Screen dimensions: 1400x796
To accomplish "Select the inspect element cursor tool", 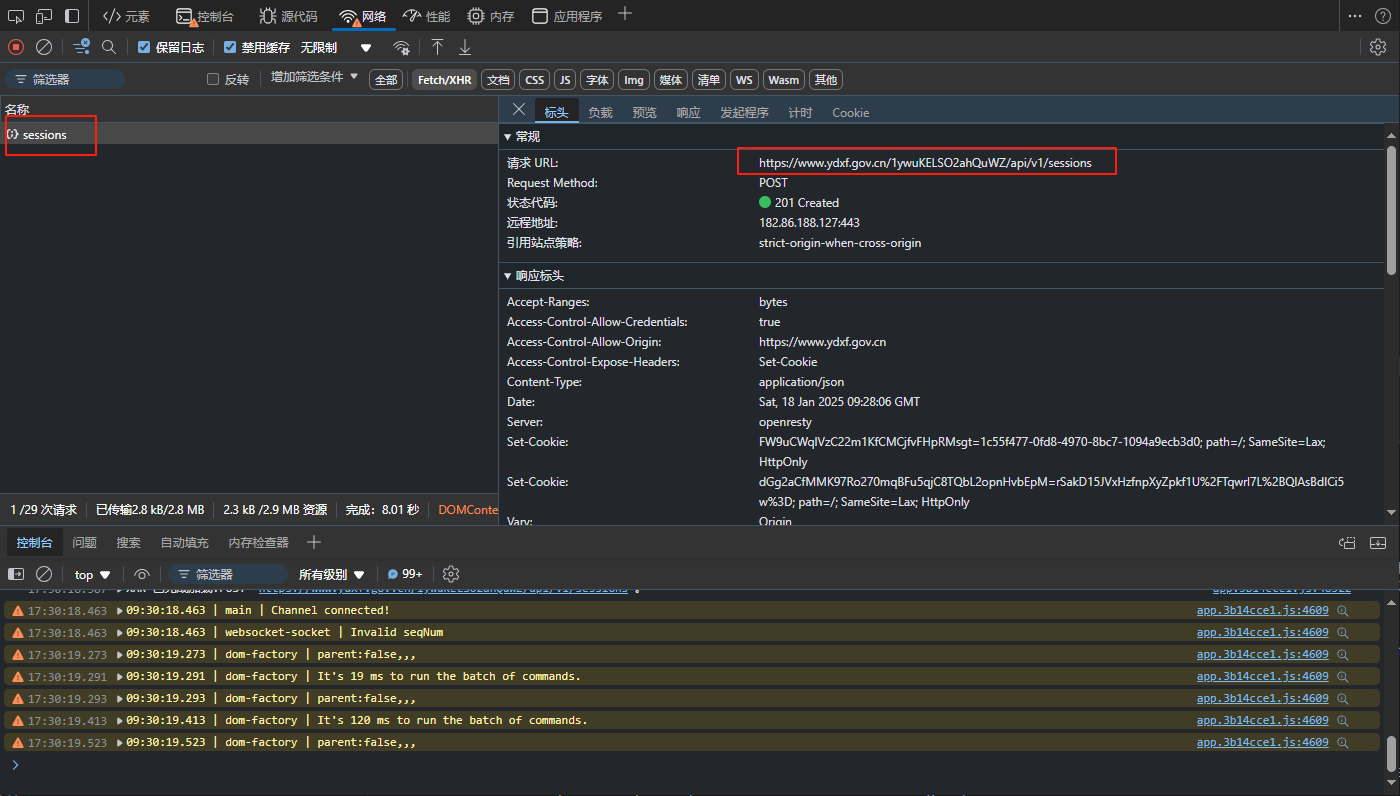I will click(x=16, y=16).
